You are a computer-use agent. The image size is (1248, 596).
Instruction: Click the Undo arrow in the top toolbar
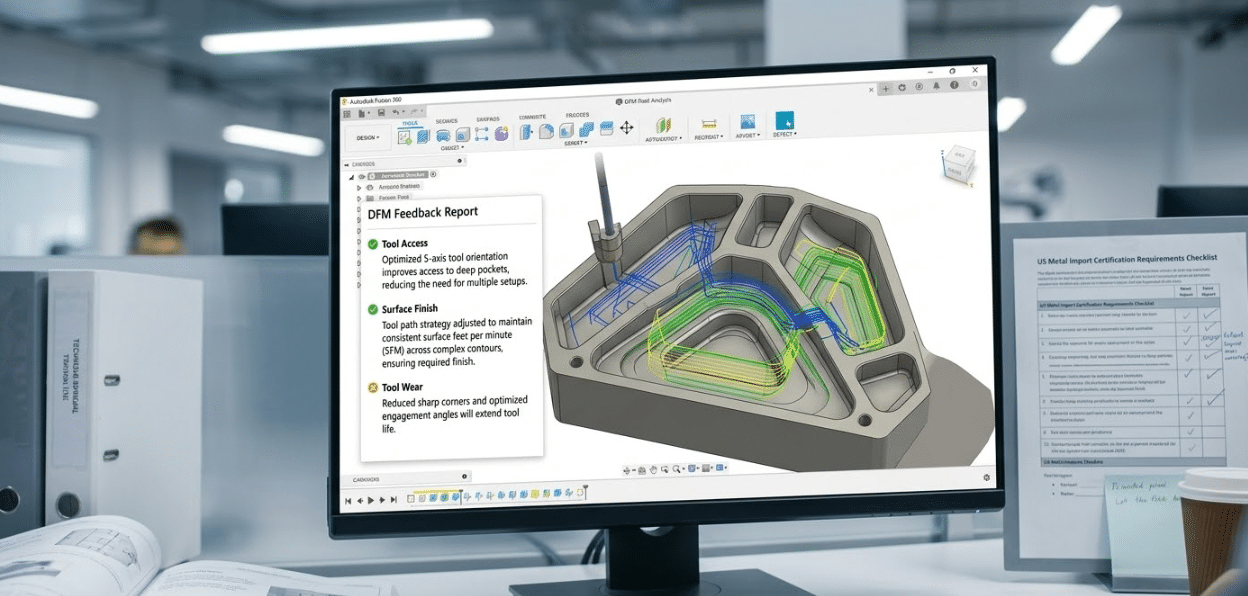[x=397, y=112]
